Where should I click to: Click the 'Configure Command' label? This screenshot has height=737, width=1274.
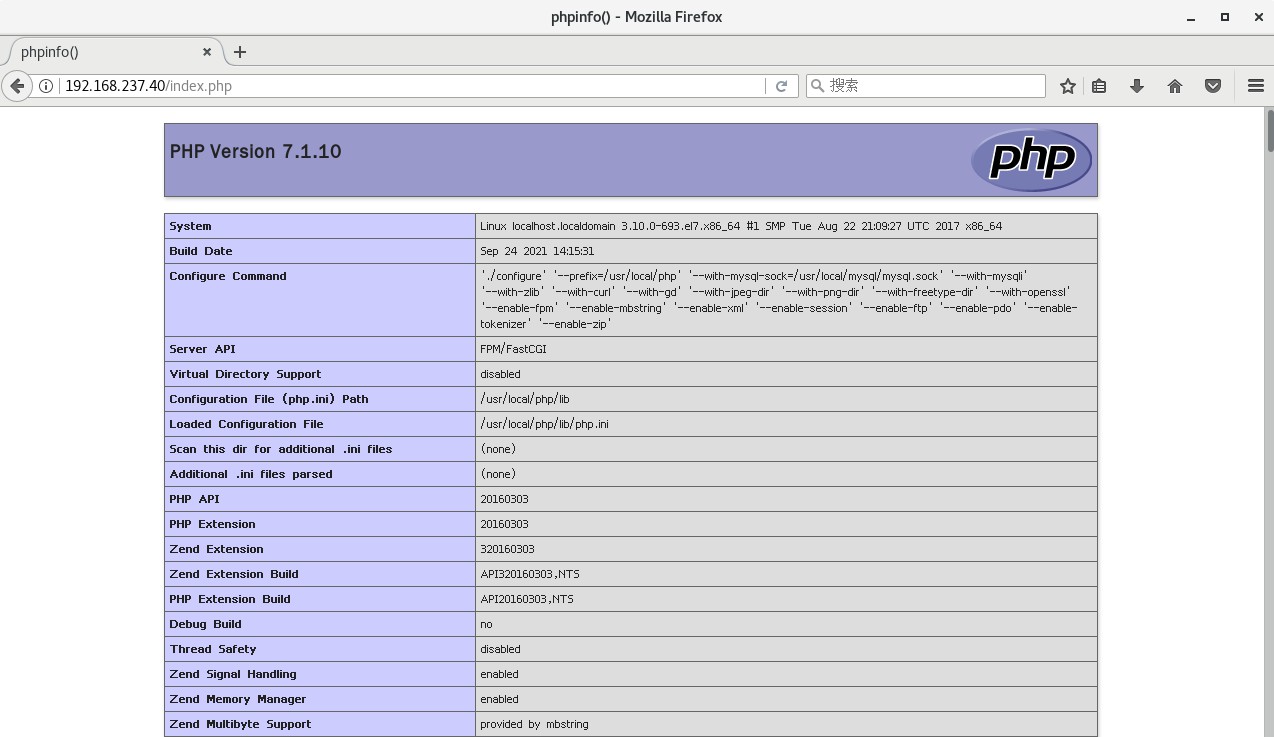coord(228,276)
